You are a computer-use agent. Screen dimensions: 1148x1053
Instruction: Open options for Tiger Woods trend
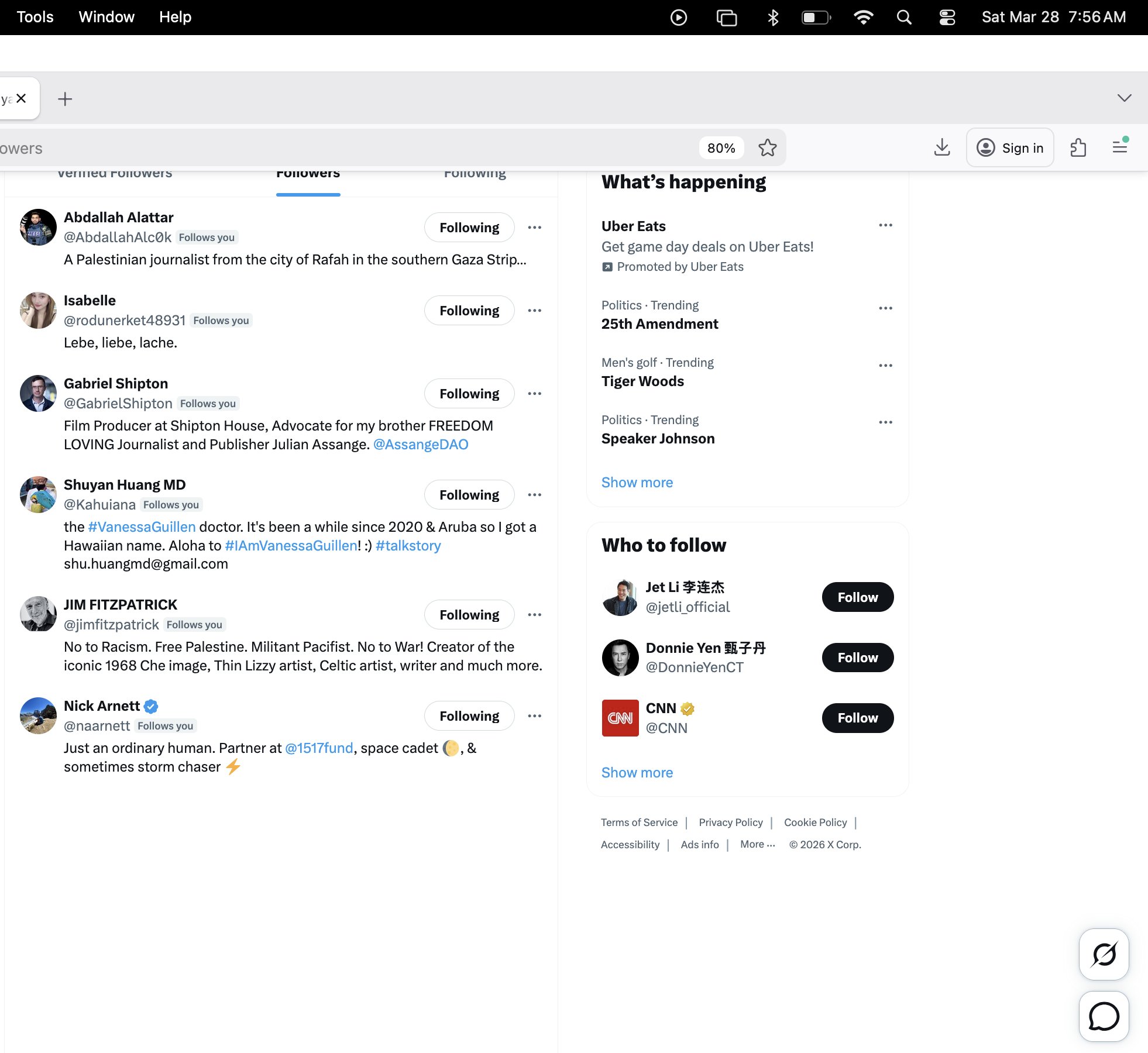[x=885, y=366]
